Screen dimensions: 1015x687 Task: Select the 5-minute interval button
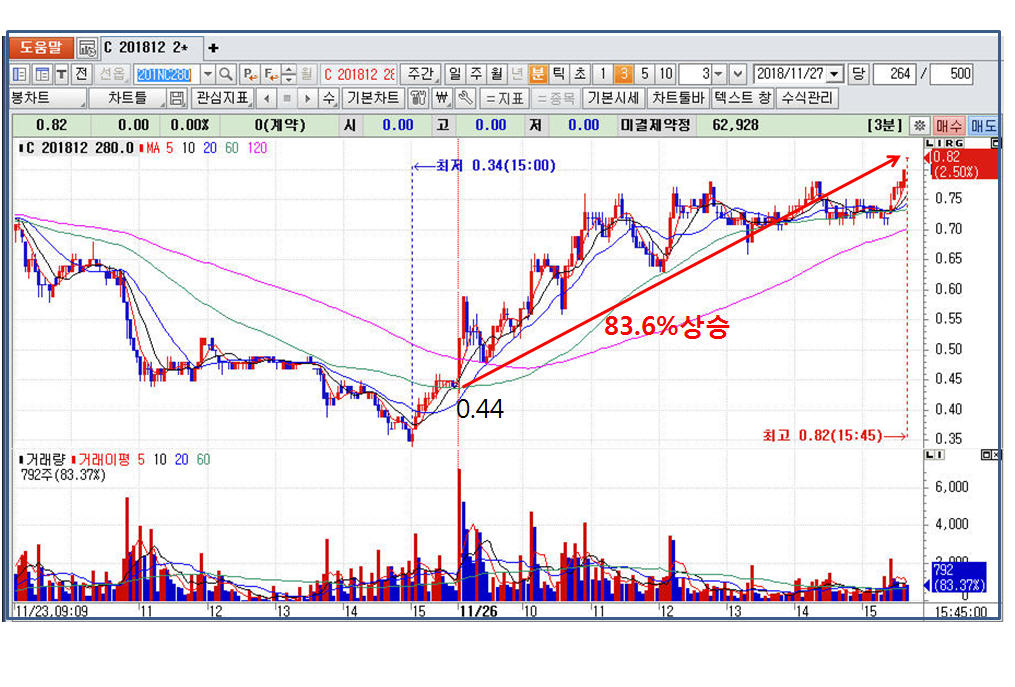[x=645, y=74]
